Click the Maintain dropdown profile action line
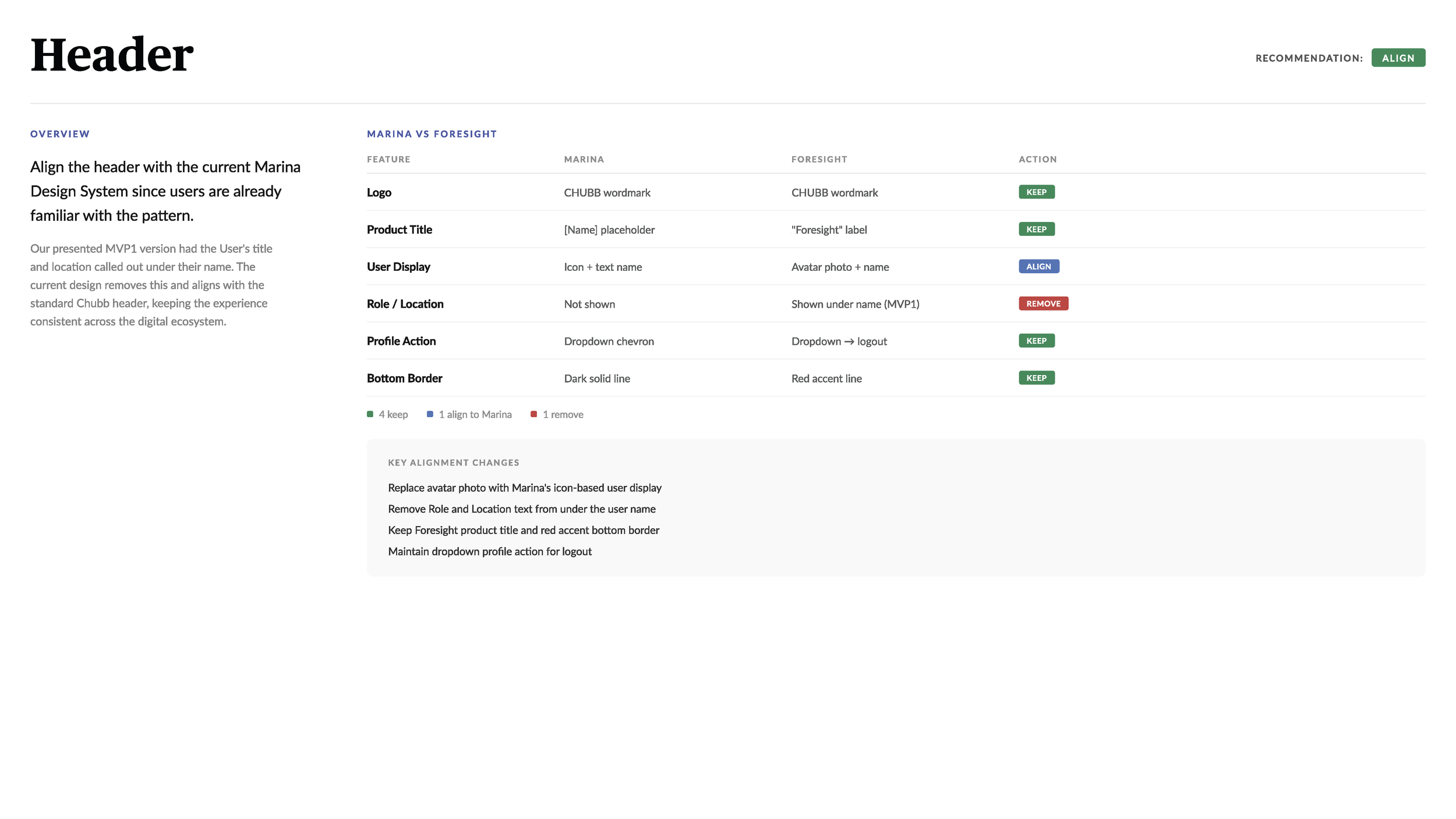 tap(490, 552)
